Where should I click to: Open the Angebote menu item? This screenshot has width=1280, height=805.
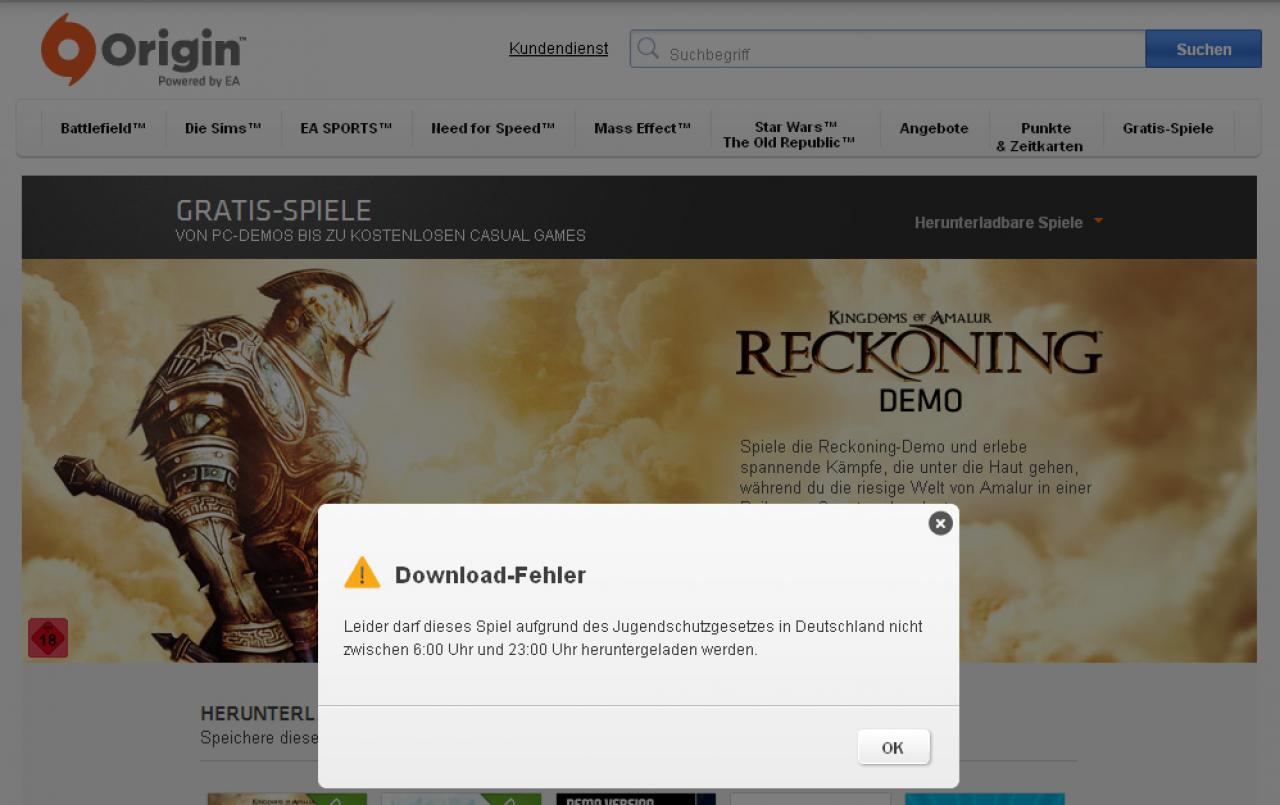pos(934,128)
